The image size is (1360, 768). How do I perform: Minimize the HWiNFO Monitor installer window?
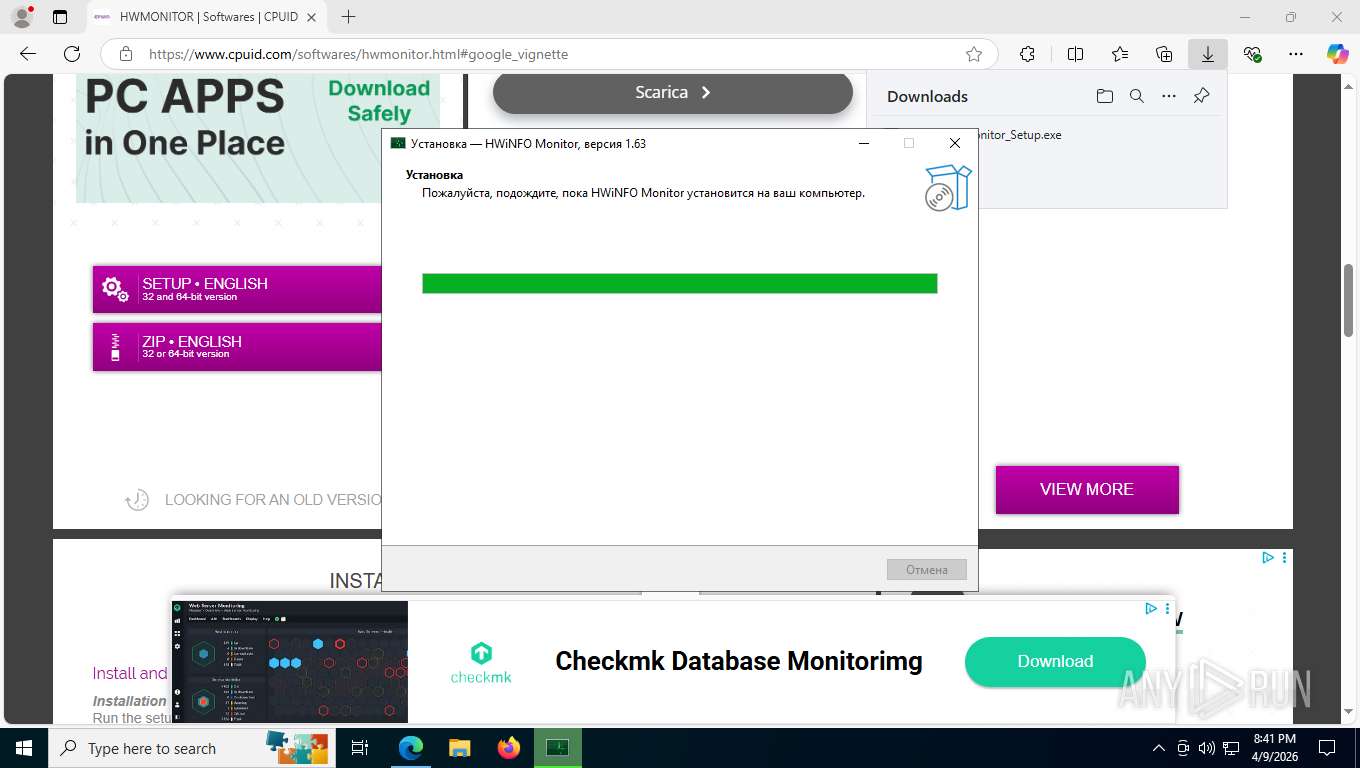[863, 143]
